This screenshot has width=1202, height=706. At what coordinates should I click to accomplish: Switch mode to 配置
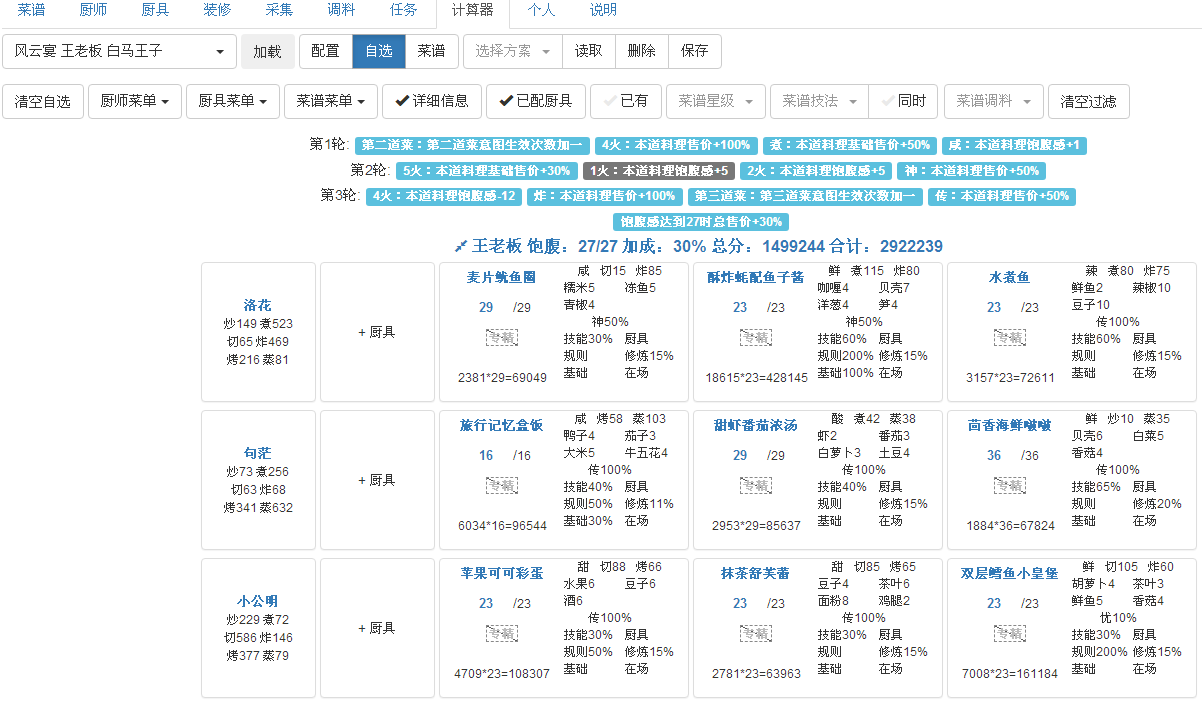325,52
